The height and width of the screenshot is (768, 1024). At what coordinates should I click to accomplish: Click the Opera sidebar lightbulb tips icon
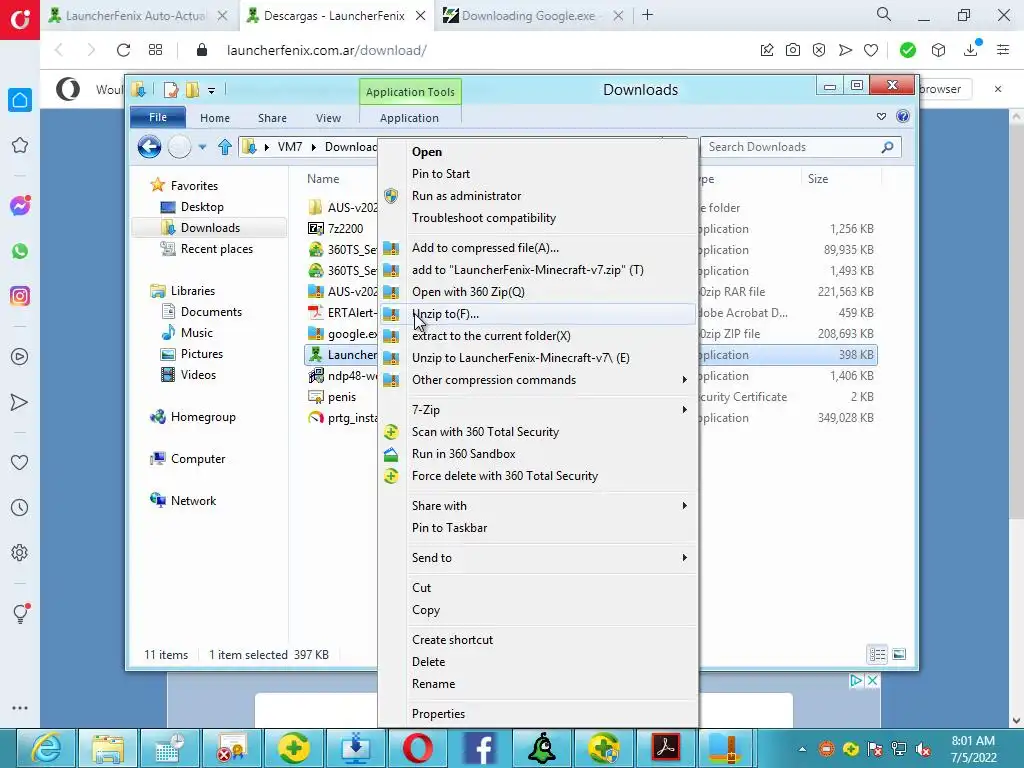[x=20, y=613]
